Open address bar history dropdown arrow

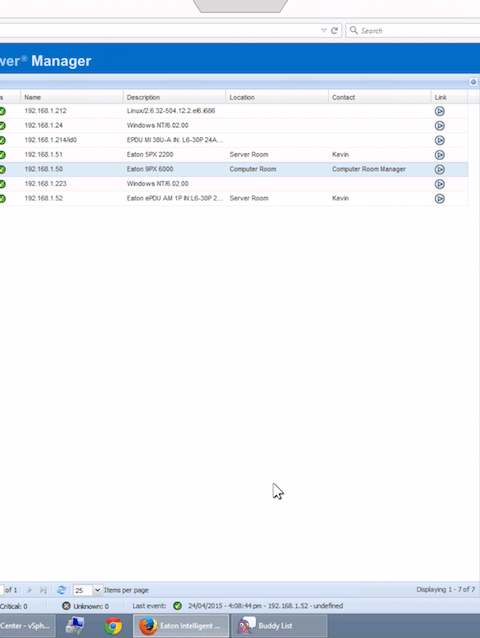(324, 31)
